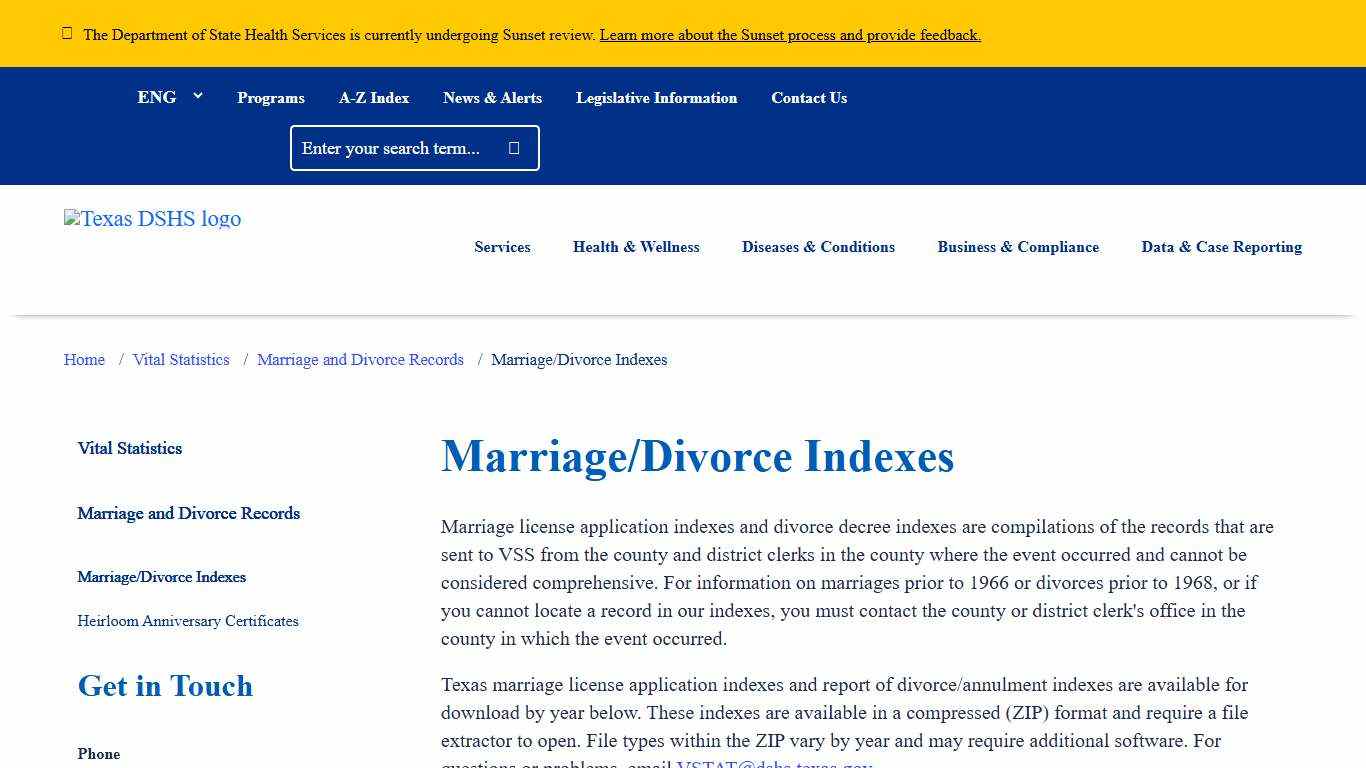Screen dimensions: 1366x768
Task: Click the search magnifying glass icon
Action: click(513, 147)
